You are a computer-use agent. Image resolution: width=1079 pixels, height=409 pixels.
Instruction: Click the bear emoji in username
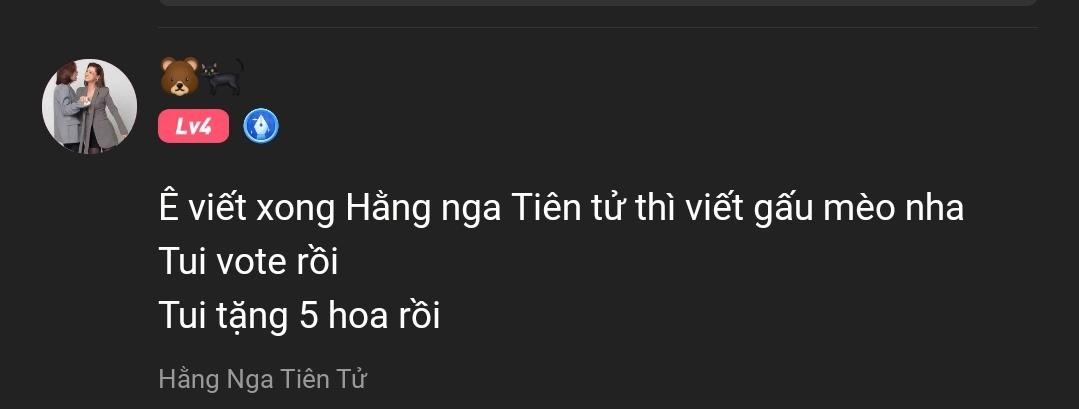point(180,76)
